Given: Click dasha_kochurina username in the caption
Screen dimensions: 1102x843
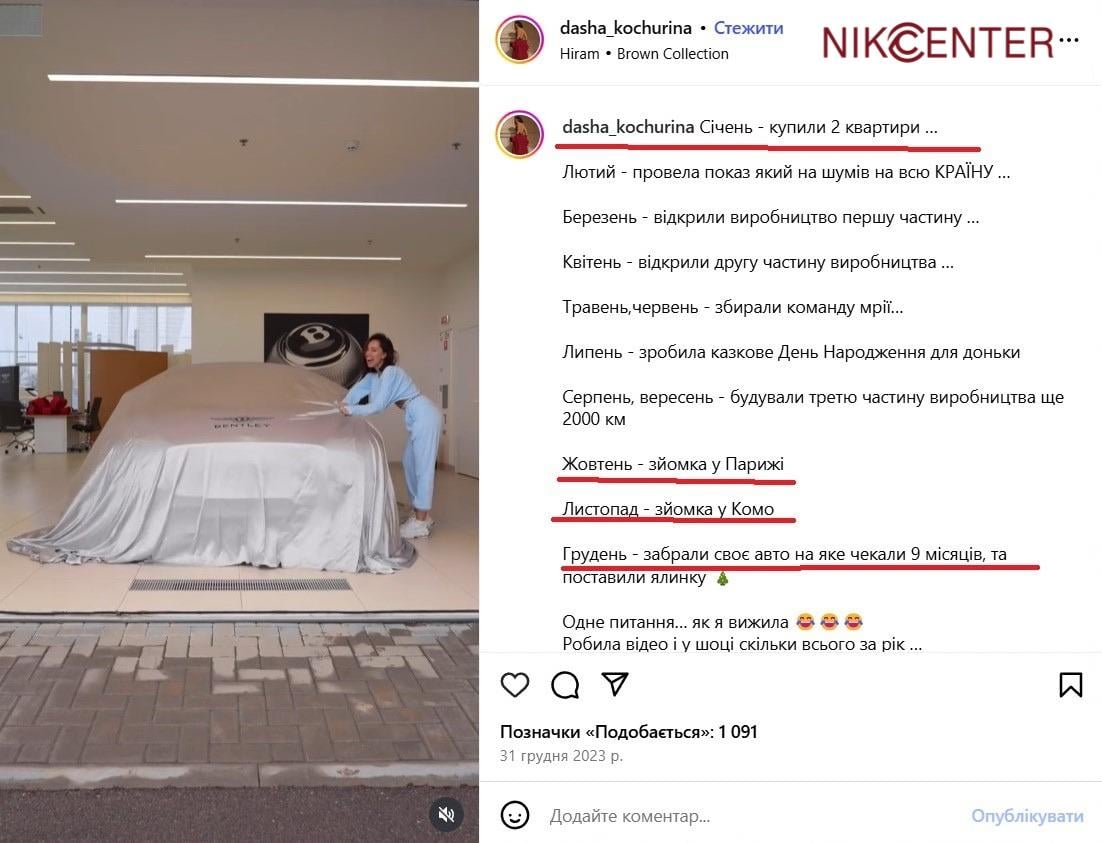Looking at the screenshot, I should coord(628,127).
